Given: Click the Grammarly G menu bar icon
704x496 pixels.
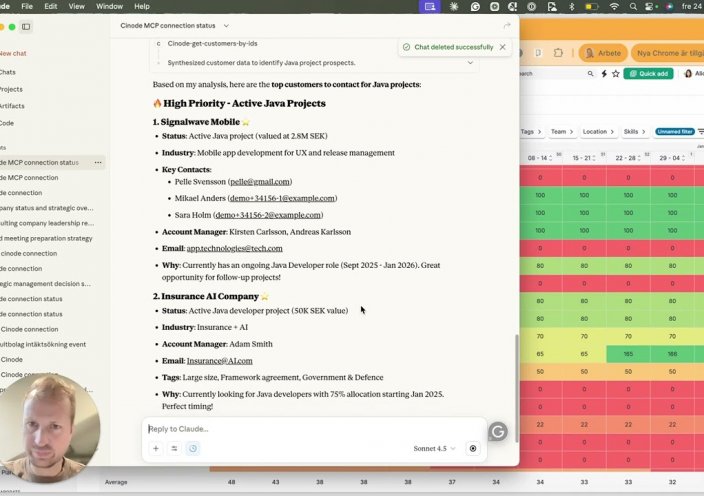Looking at the screenshot, I should point(475,6).
